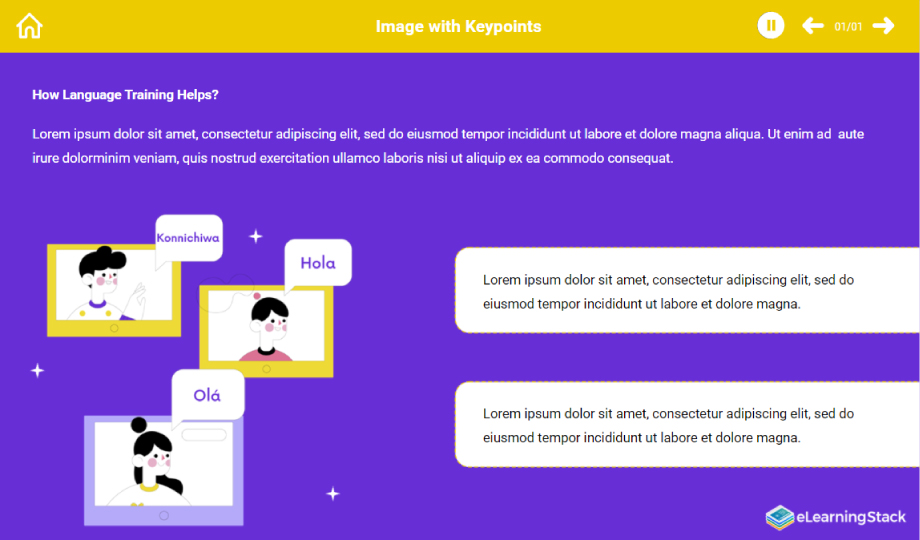
Task: Click the small blank bubble in purple frame
Action: (204, 434)
